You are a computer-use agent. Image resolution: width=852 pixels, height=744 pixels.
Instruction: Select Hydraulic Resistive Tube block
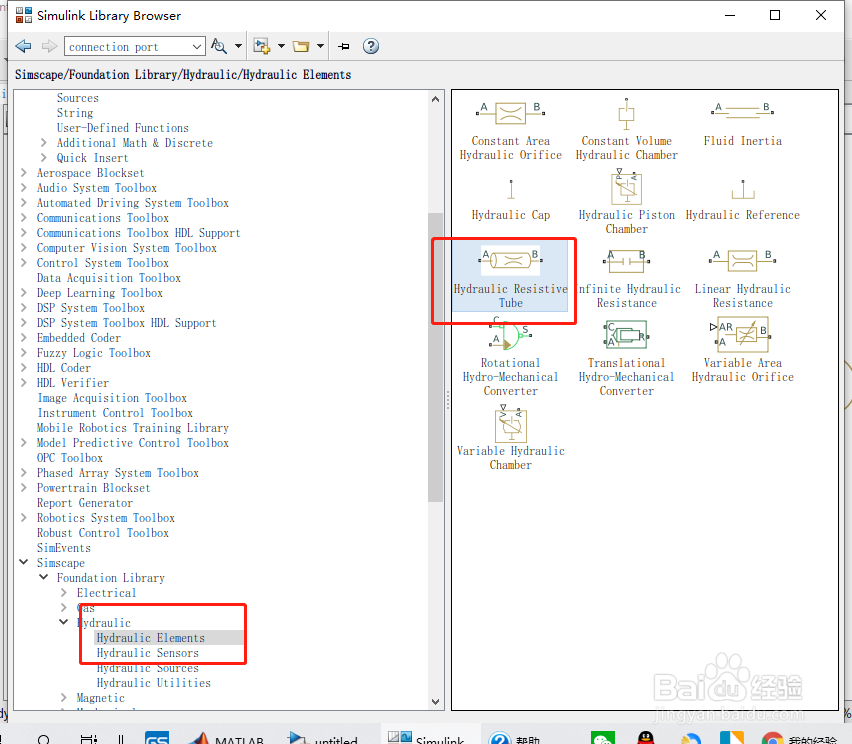[510, 277]
